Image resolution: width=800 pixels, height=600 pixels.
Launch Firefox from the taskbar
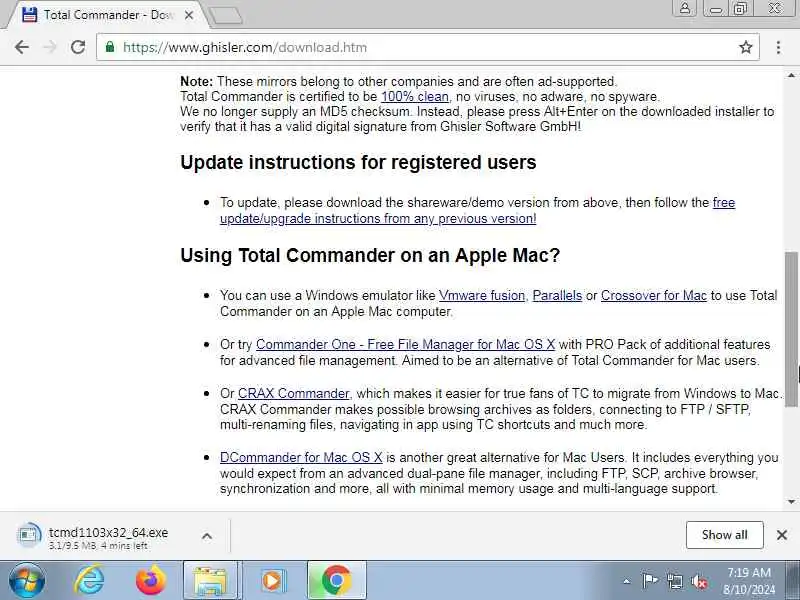point(151,581)
